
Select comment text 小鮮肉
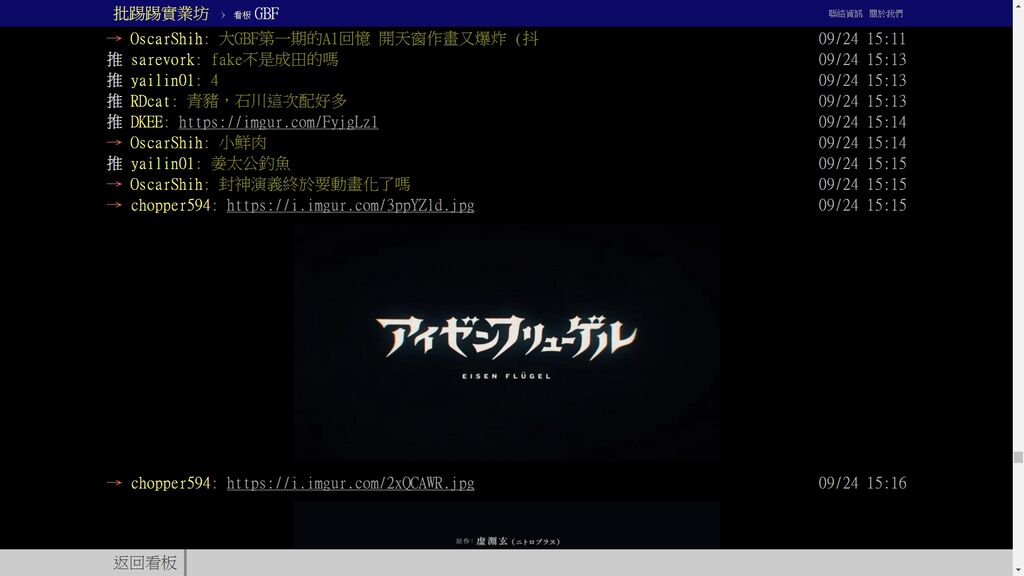[x=242, y=143]
